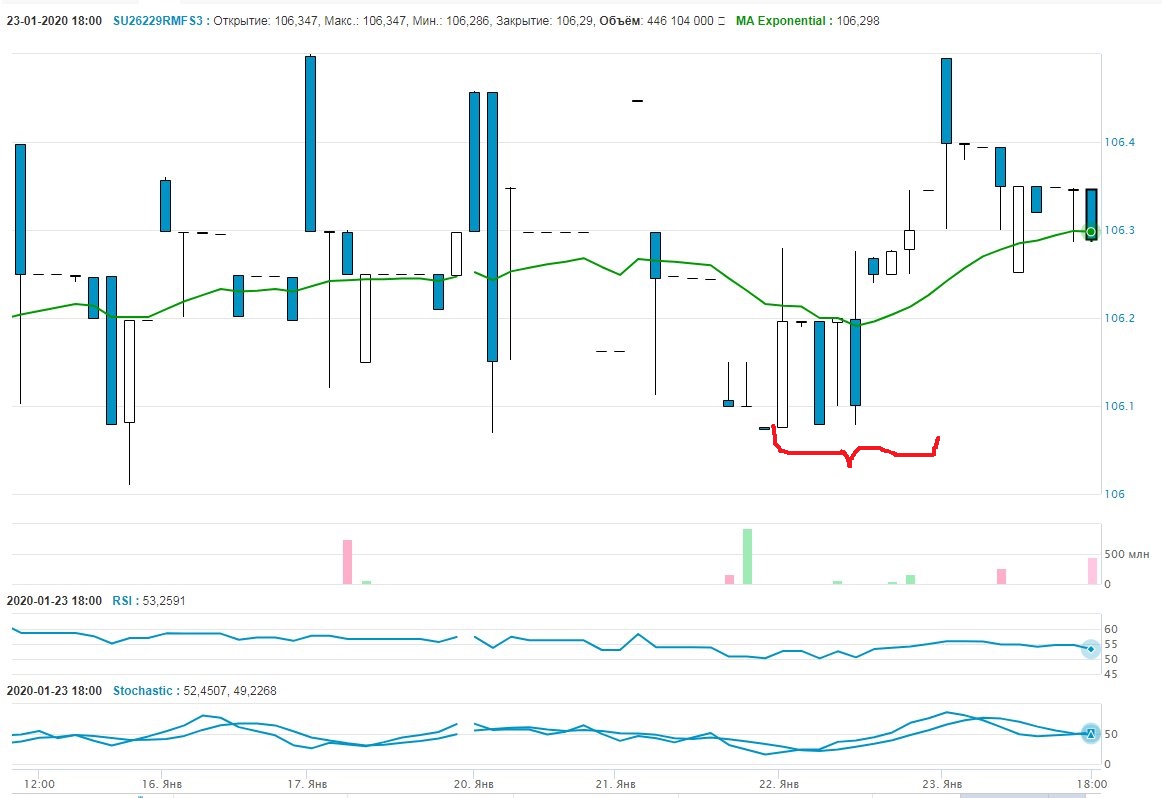The height and width of the screenshot is (798, 1162).
Task: Click the Открытие: 106,347 value
Action: (266, 21)
